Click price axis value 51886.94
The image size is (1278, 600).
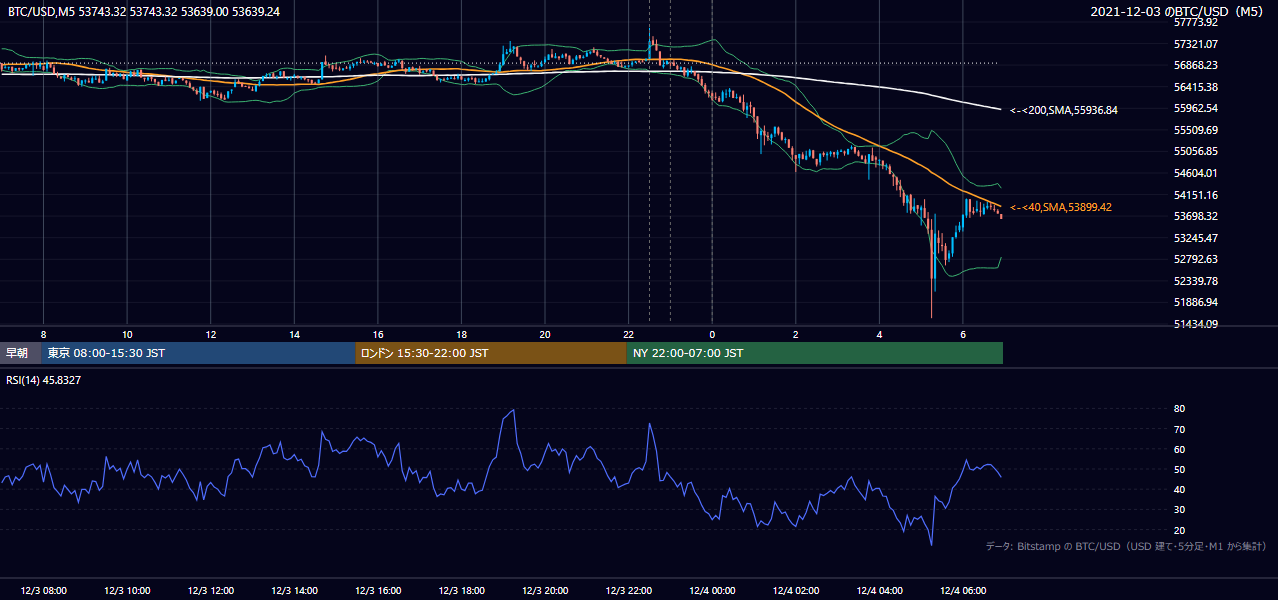(x=1195, y=302)
